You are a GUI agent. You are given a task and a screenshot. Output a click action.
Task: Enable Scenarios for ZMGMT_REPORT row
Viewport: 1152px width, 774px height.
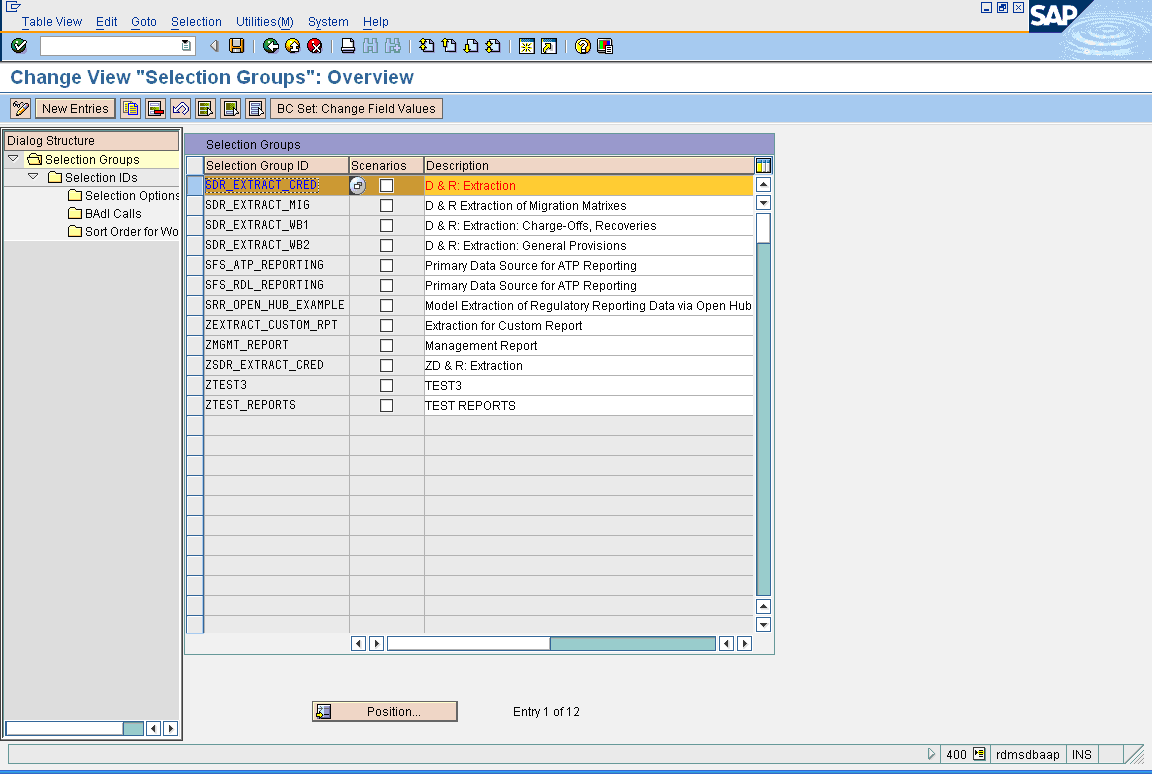click(x=386, y=345)
